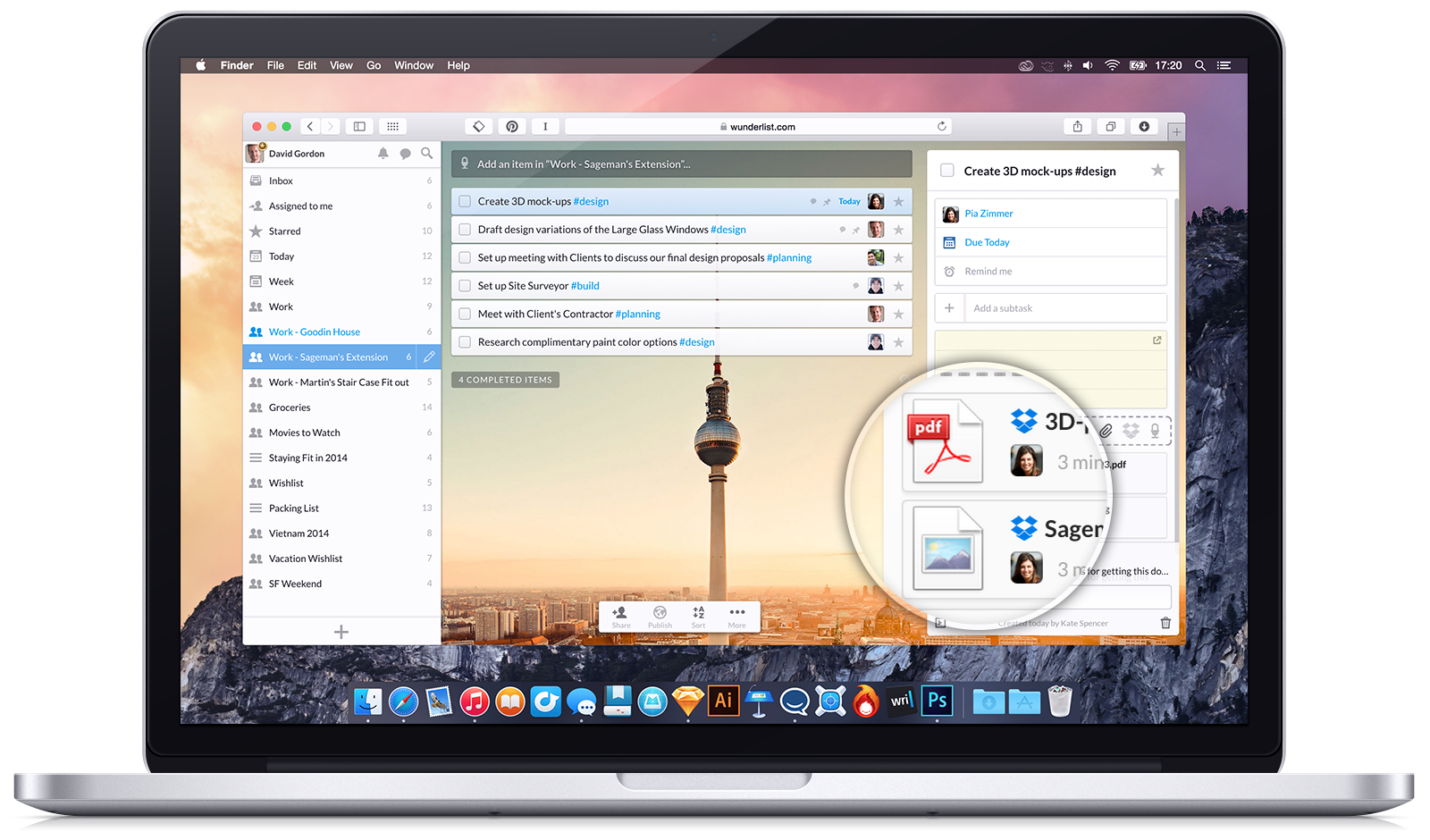Check off 'Set up meeting with Clients' task

click(x=465, y=257)
